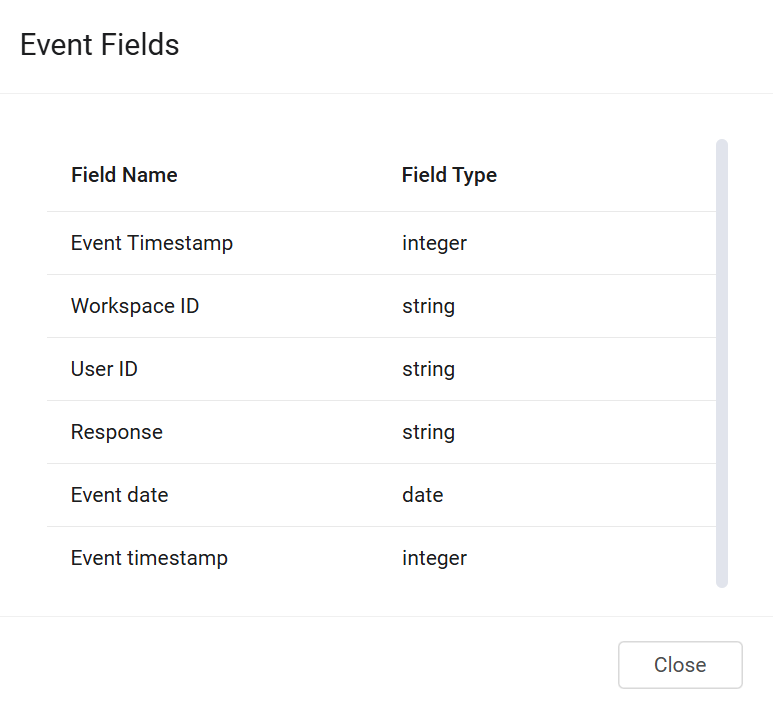Click the table scrollbar

point(722,362)
